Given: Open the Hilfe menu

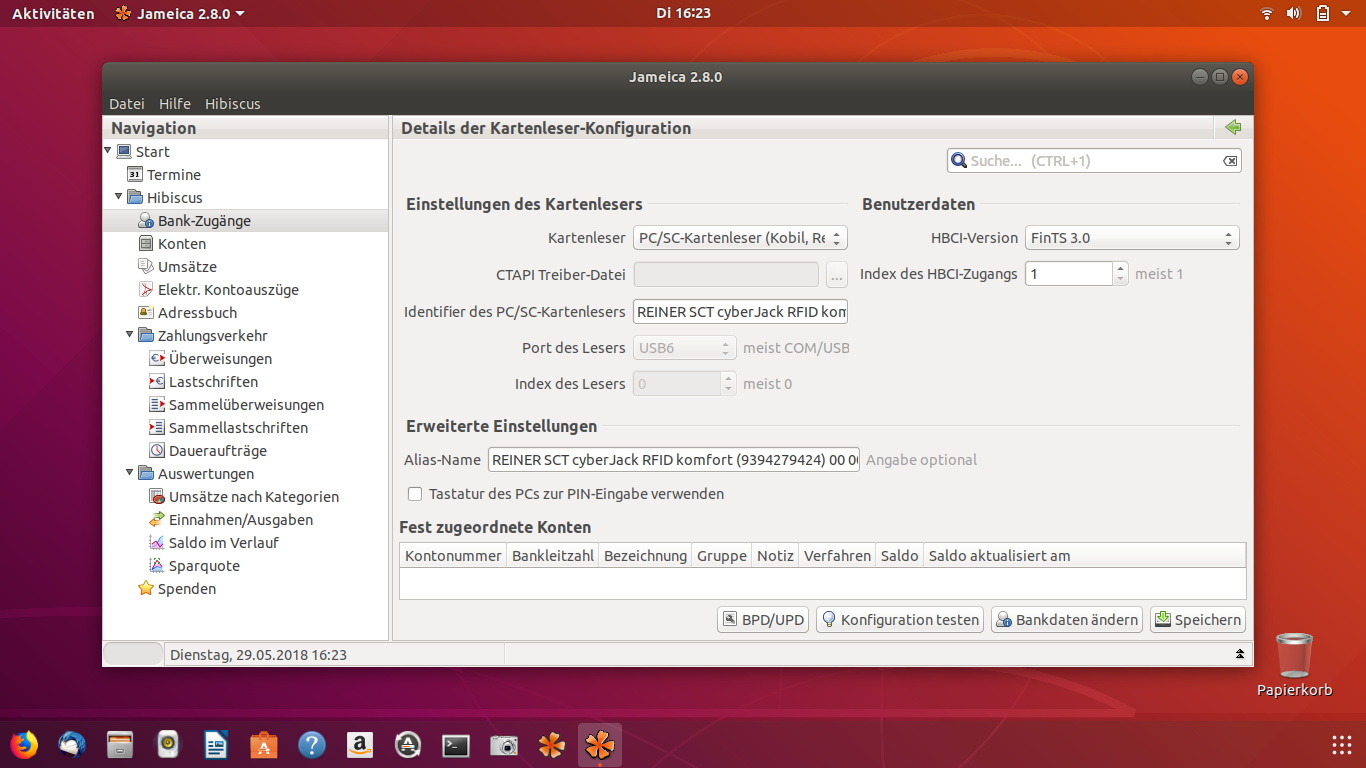Looking at the screenshot, I should pos(175,104).
